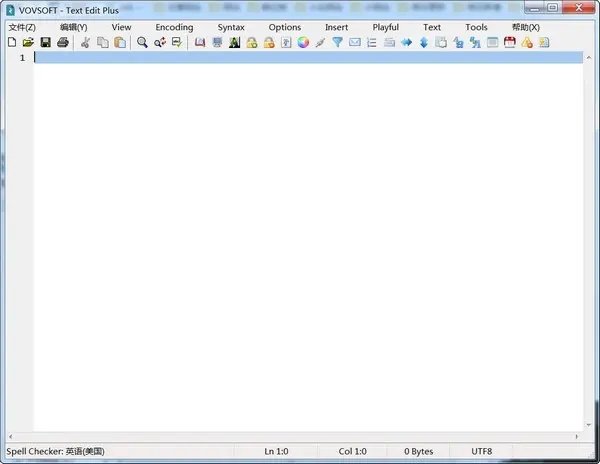Save the document using the floppy disk icon
The height and width of the screenshot is (464, 600).
click(x=46, y=43)
